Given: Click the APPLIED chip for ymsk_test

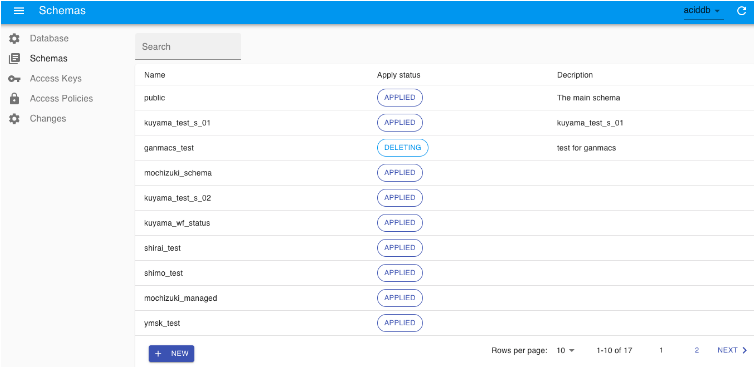Looking at the screenshot, I should (400, 323).
